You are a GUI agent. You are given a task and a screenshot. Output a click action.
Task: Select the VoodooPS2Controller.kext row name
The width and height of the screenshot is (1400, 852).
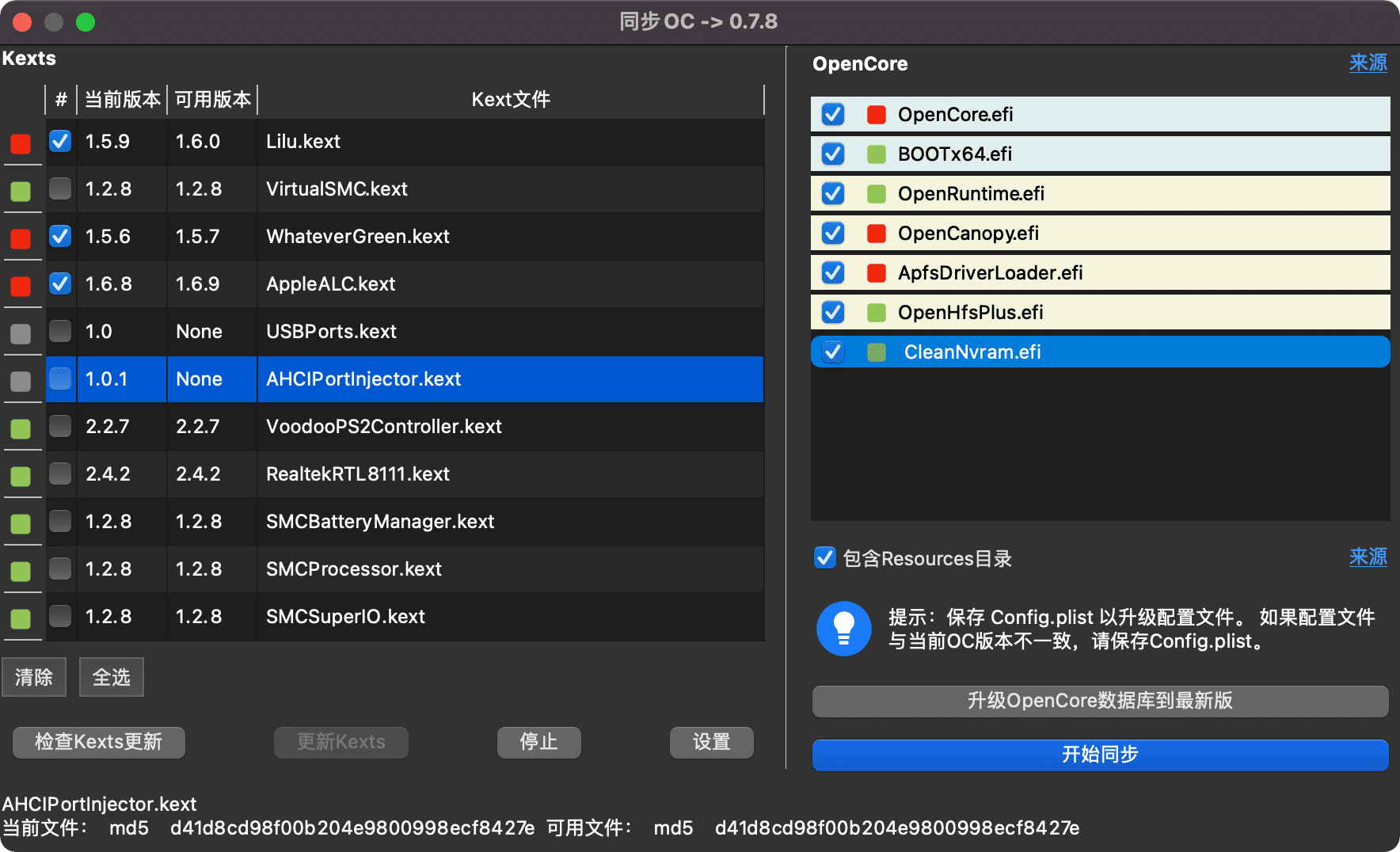(384, 427)
